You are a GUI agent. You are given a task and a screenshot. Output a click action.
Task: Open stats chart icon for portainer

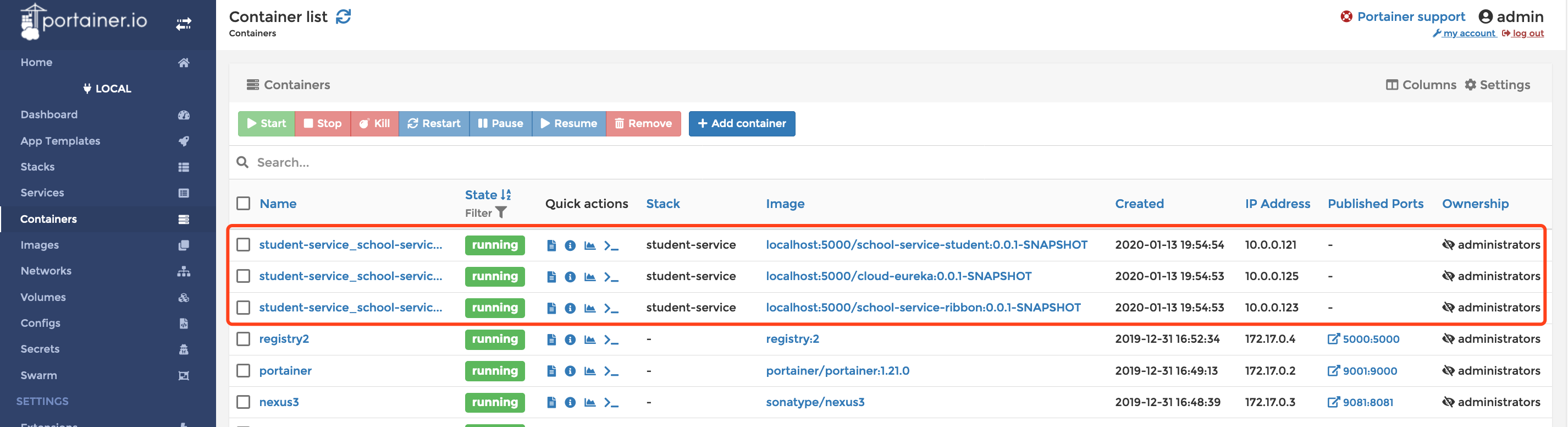coord(590,371)
